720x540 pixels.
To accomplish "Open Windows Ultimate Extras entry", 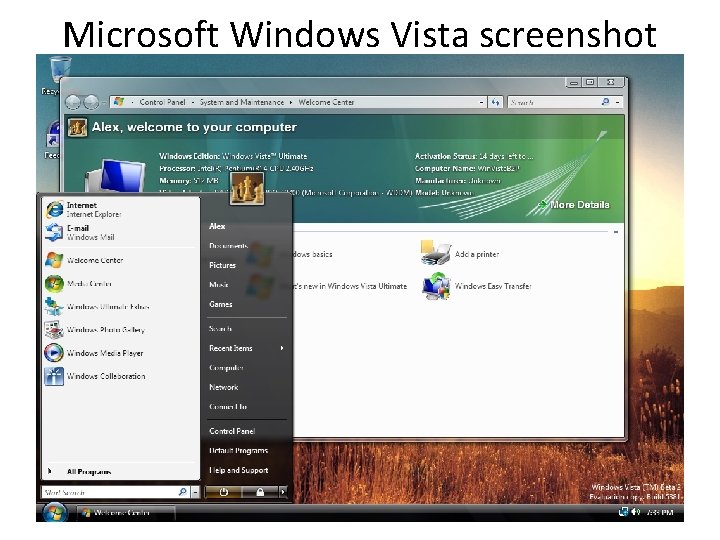I will (120, 306).
